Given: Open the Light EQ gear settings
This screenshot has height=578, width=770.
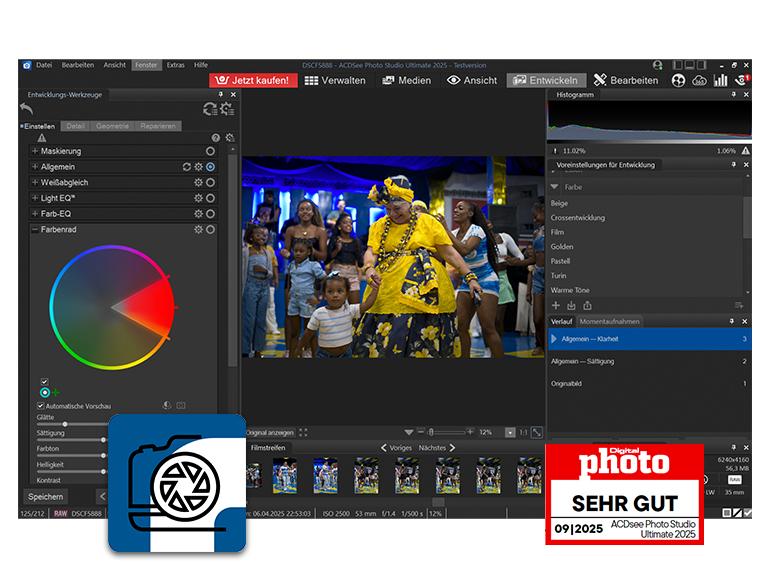Looking at the screenshot, I should pyautogui.click(x=198, y=198).
